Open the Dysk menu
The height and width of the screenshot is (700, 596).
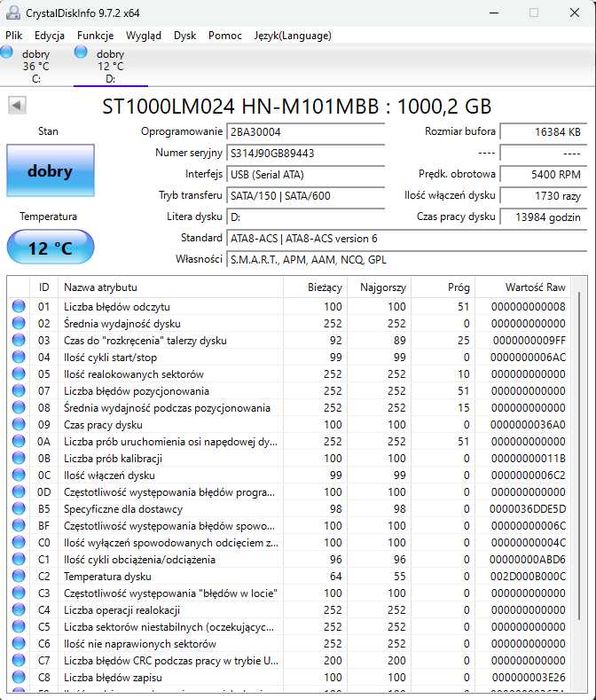tap(185, 35)
